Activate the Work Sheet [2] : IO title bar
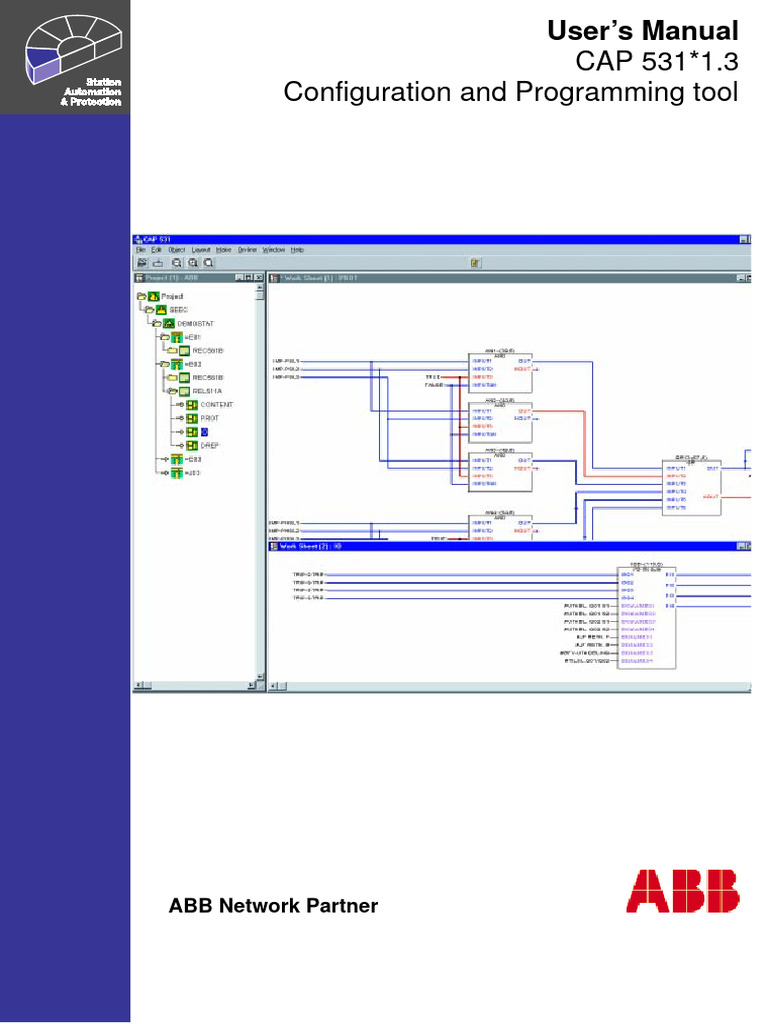 point(509,546)
